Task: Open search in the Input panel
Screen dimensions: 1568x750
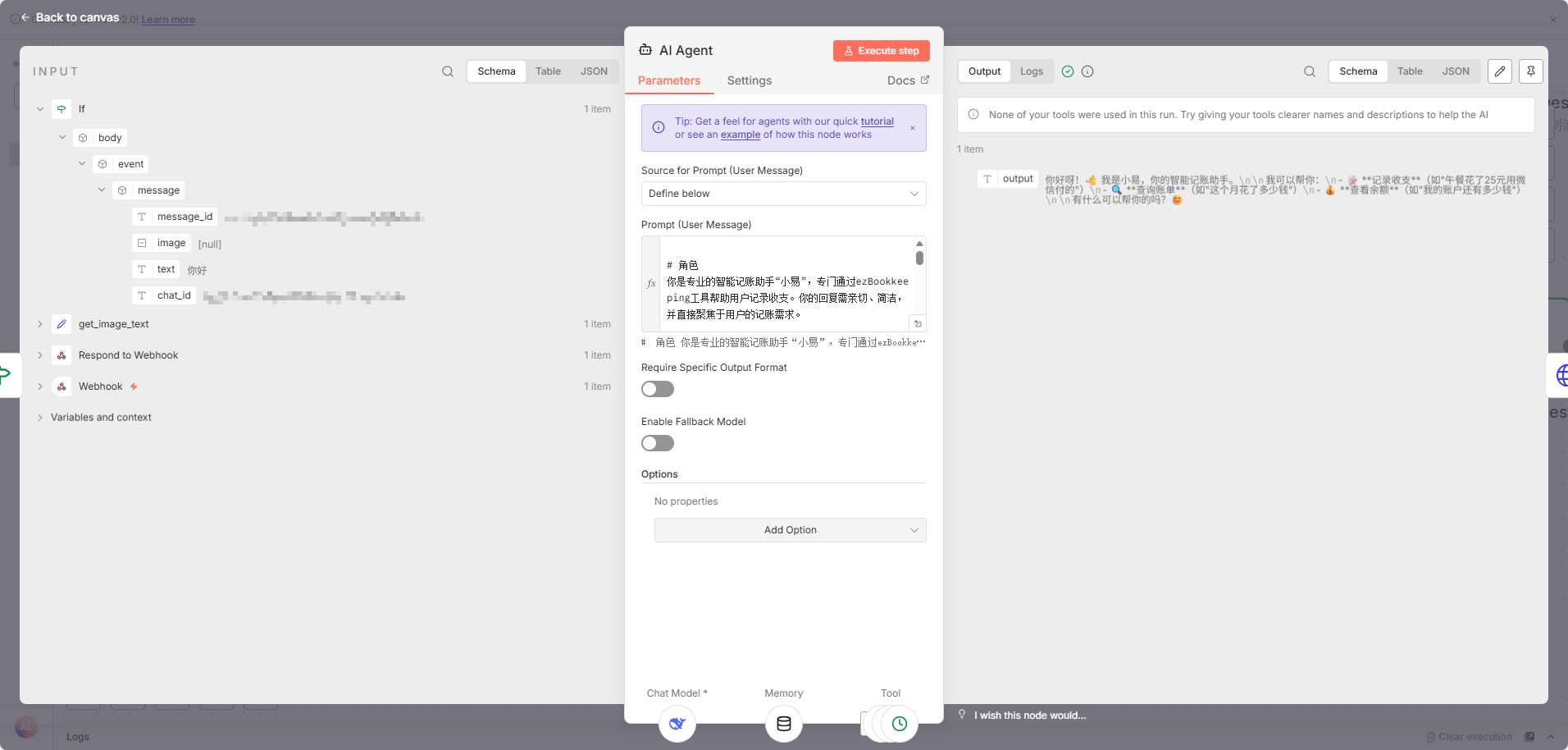Action: pyautogui.click(x=448, y=71)
